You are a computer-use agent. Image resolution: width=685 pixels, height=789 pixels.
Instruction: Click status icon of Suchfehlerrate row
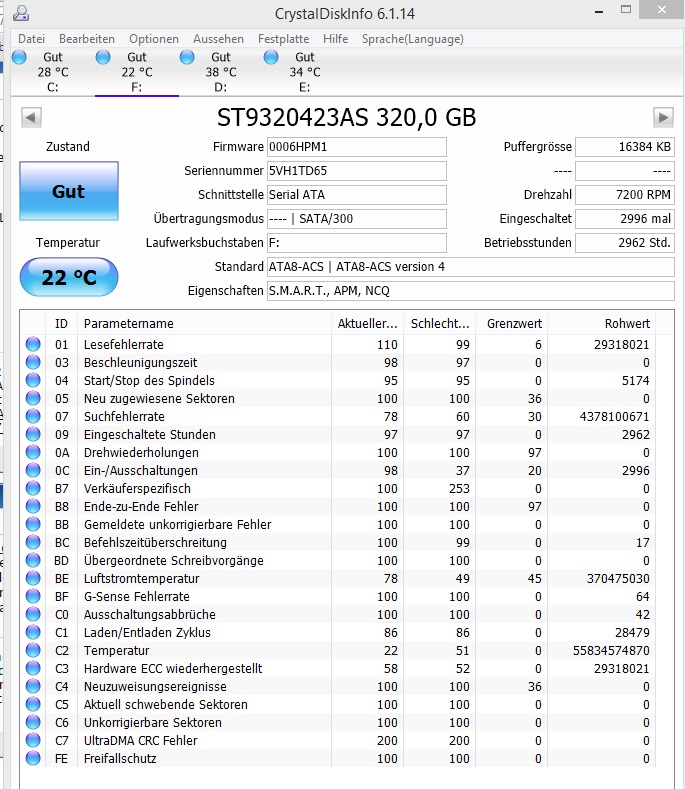[x=33, y=416]
